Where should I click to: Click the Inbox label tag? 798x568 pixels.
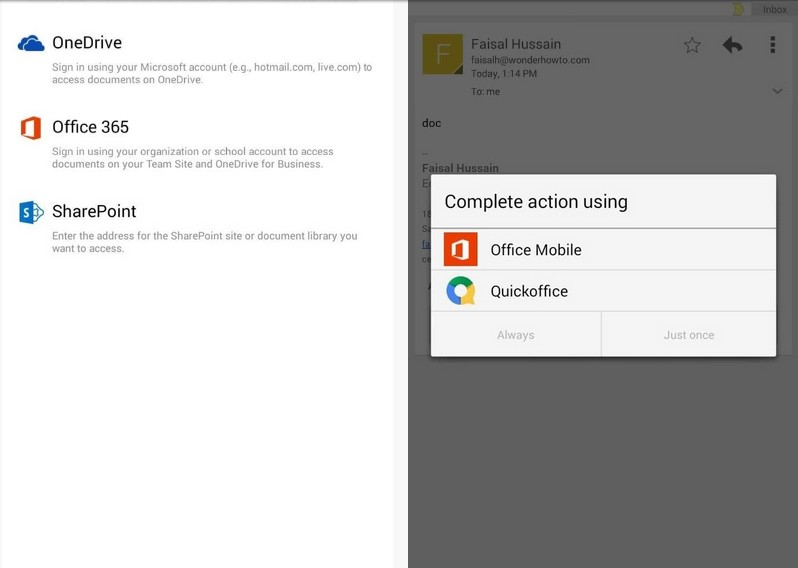(774, 9)
